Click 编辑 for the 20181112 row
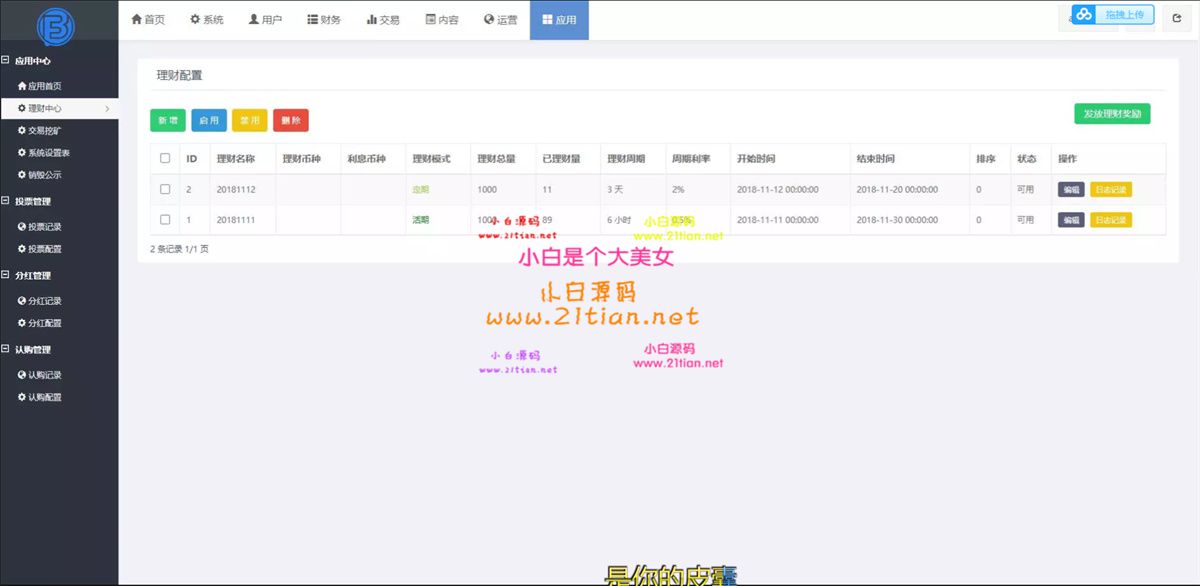1200x586 pixels. tap(1070, 189)
